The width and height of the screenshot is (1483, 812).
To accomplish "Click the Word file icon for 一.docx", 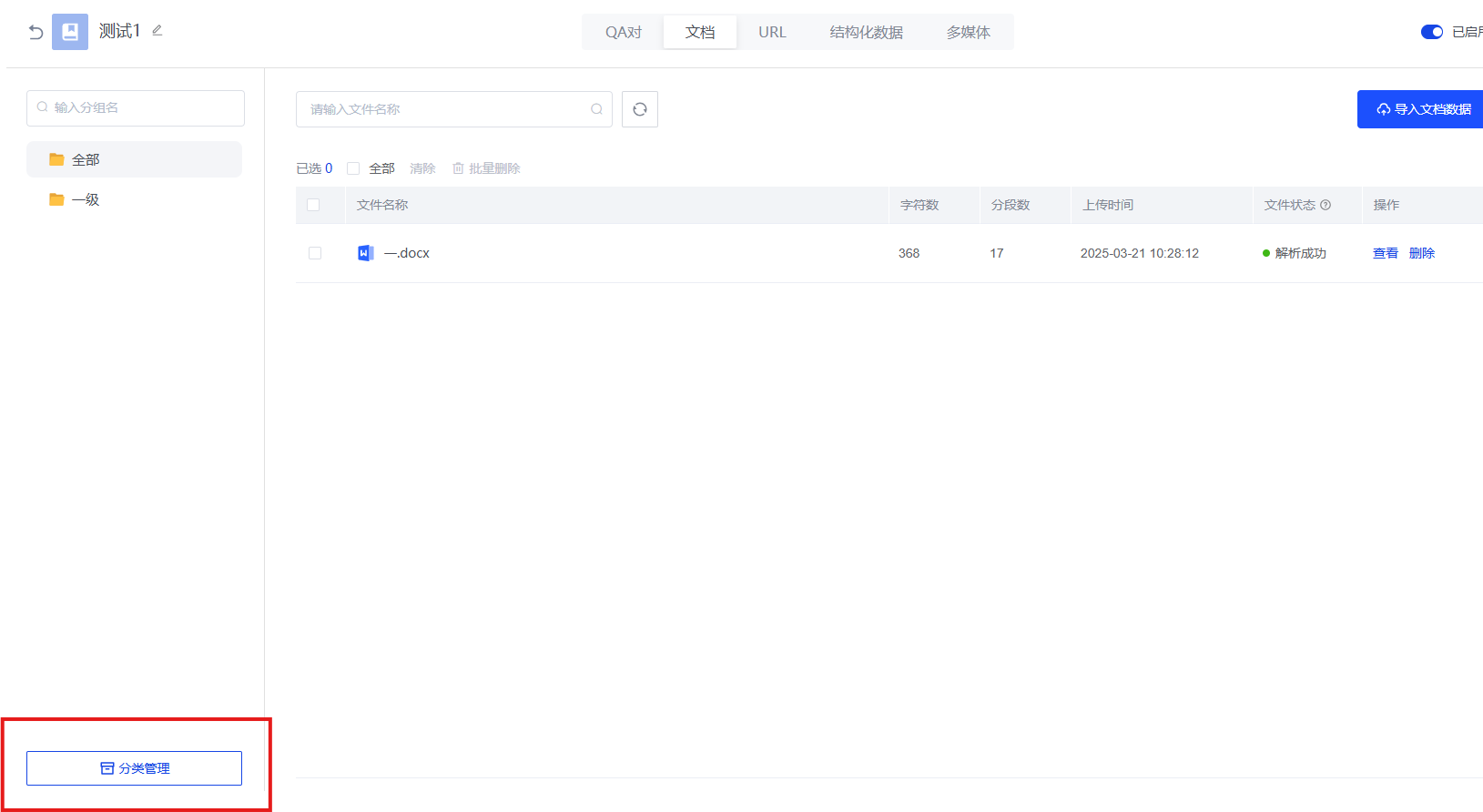I will (365, 253).
